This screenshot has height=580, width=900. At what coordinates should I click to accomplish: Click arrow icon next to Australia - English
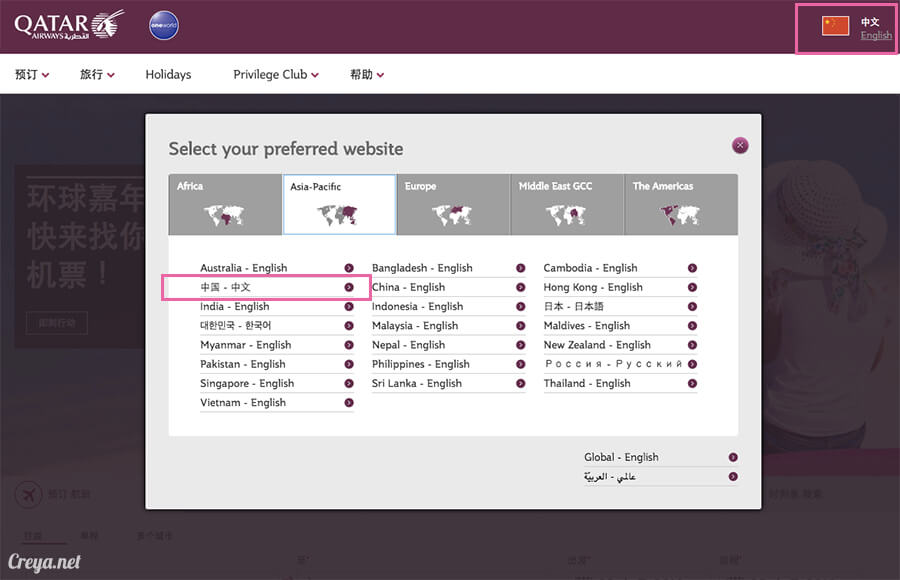coord(349,268)
